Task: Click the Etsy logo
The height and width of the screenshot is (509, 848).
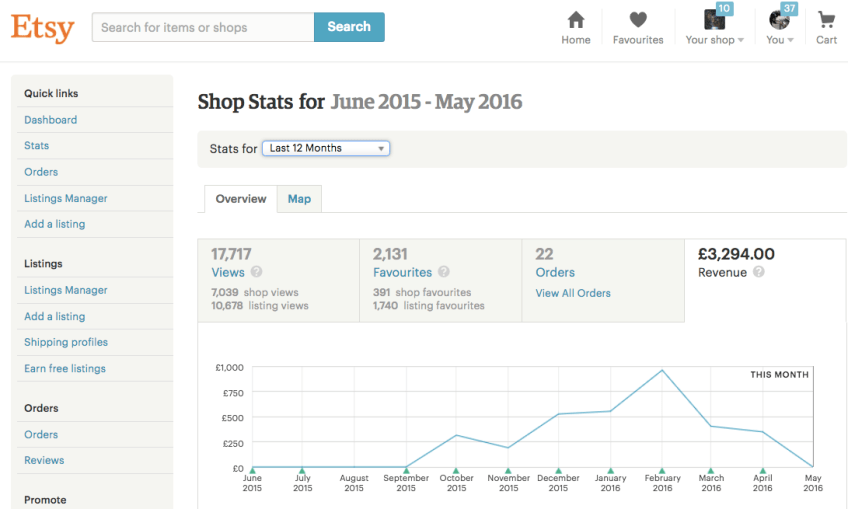Action: [x=42, y=27]
